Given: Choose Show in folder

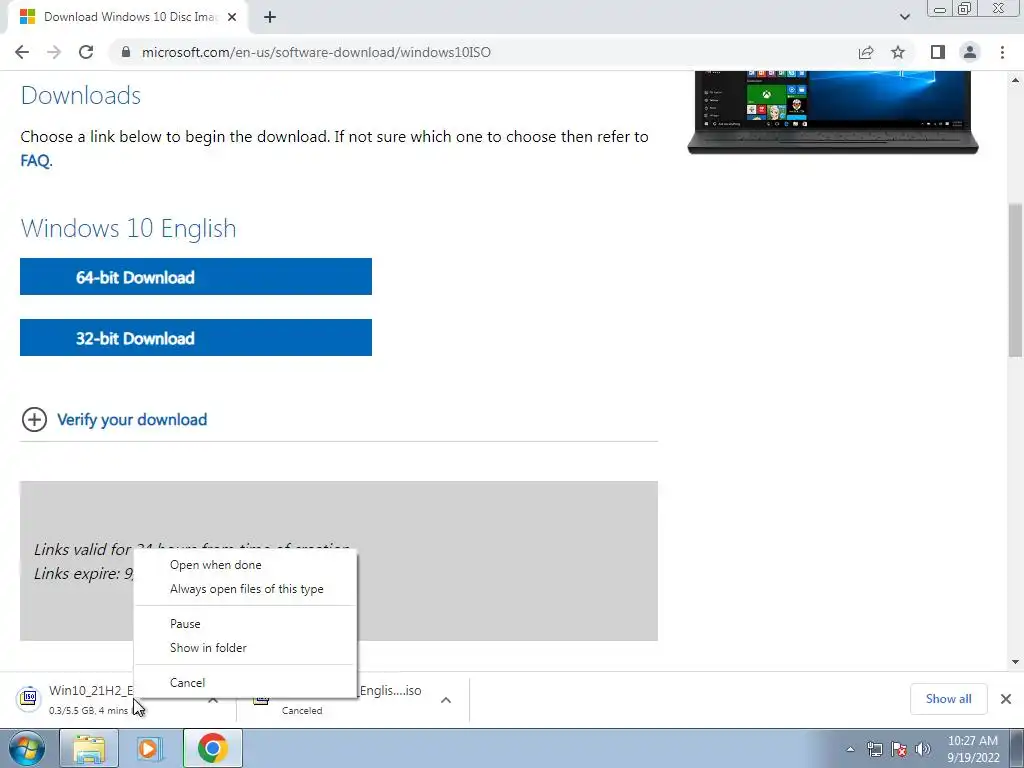Looking at the screenshot, I should (246, 648).
